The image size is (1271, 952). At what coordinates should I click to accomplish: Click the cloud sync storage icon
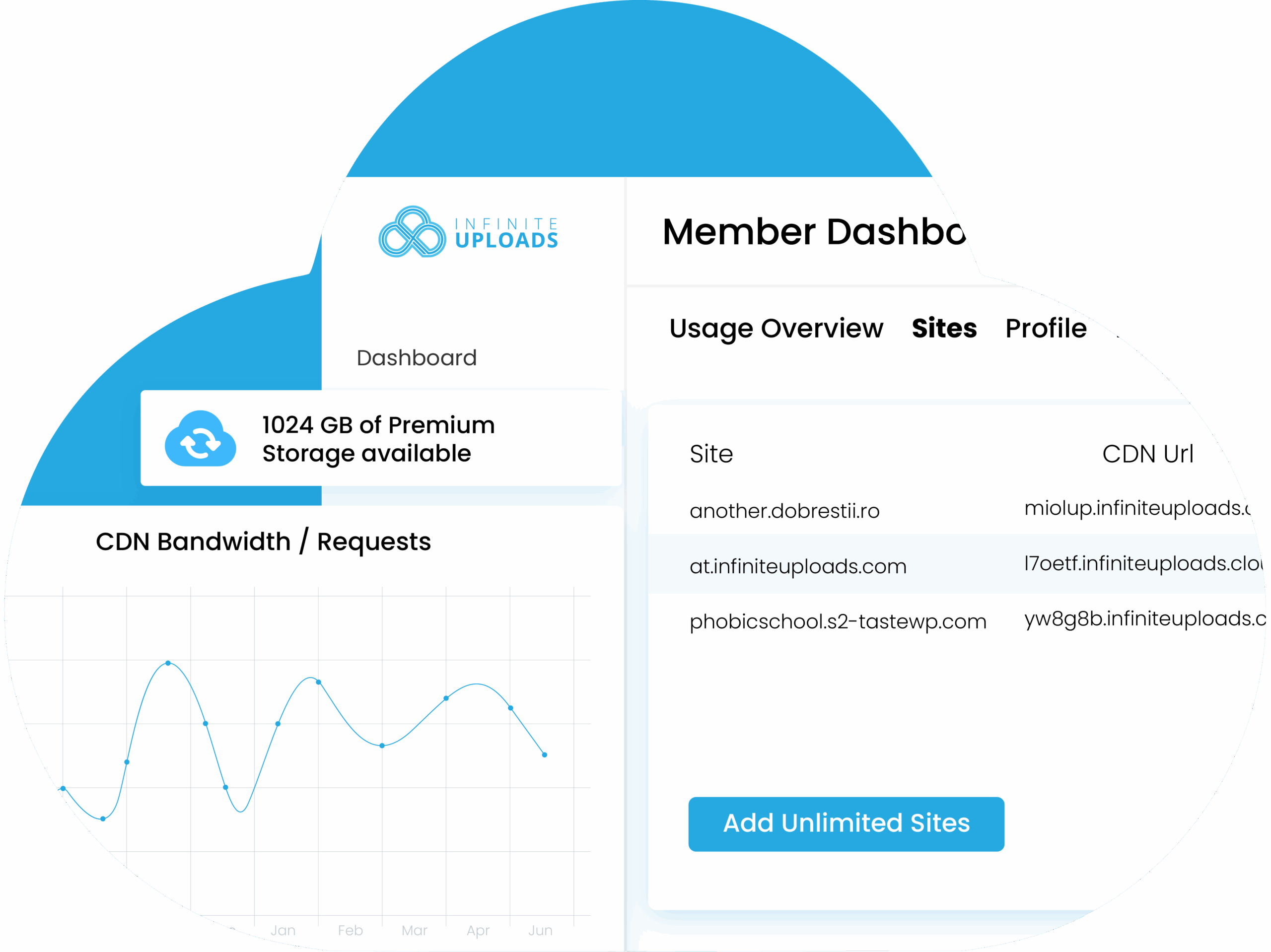coord(200,439)
